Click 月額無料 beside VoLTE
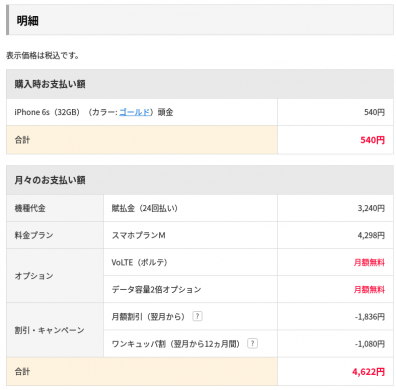 (369, 263)
